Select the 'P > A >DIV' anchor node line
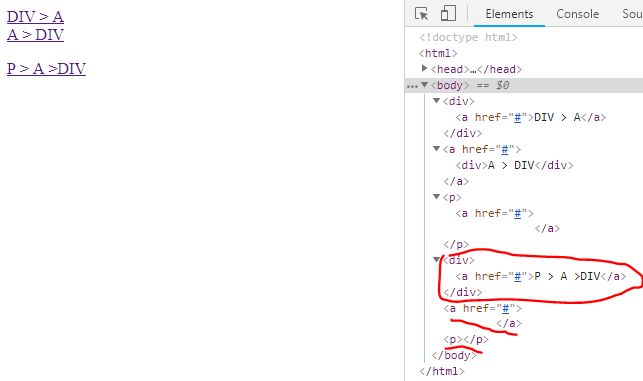Screen dimensions: 643x381 pos(540,276)
